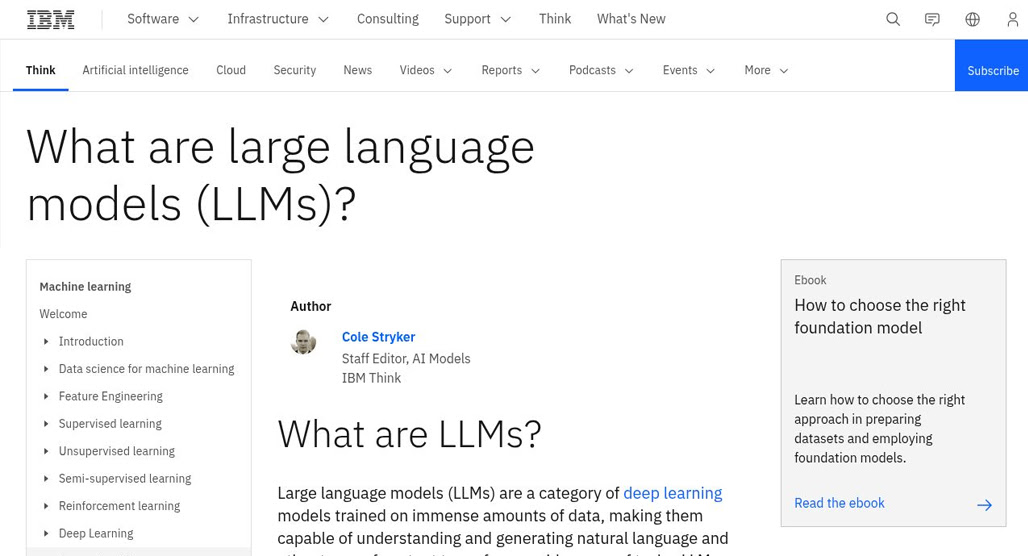The height and width of the screenshot is (556, 1028).
Task: Click 'IBM Think' under author name
Action: pyautogui.click(x=371, y=378)
